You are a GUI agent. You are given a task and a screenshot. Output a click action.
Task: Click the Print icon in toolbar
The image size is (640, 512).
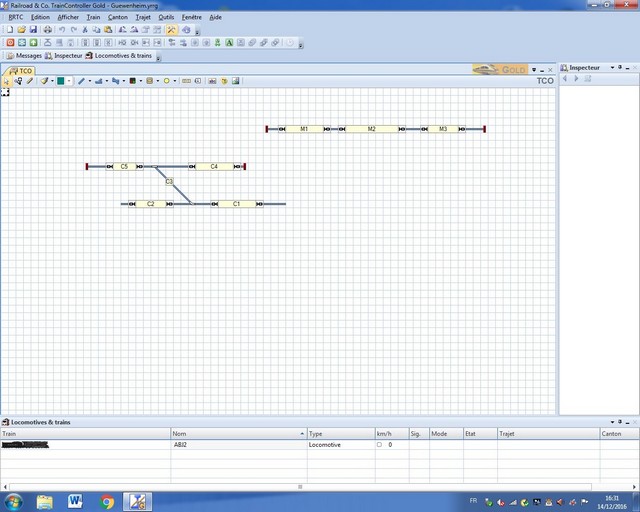point(47,30)
